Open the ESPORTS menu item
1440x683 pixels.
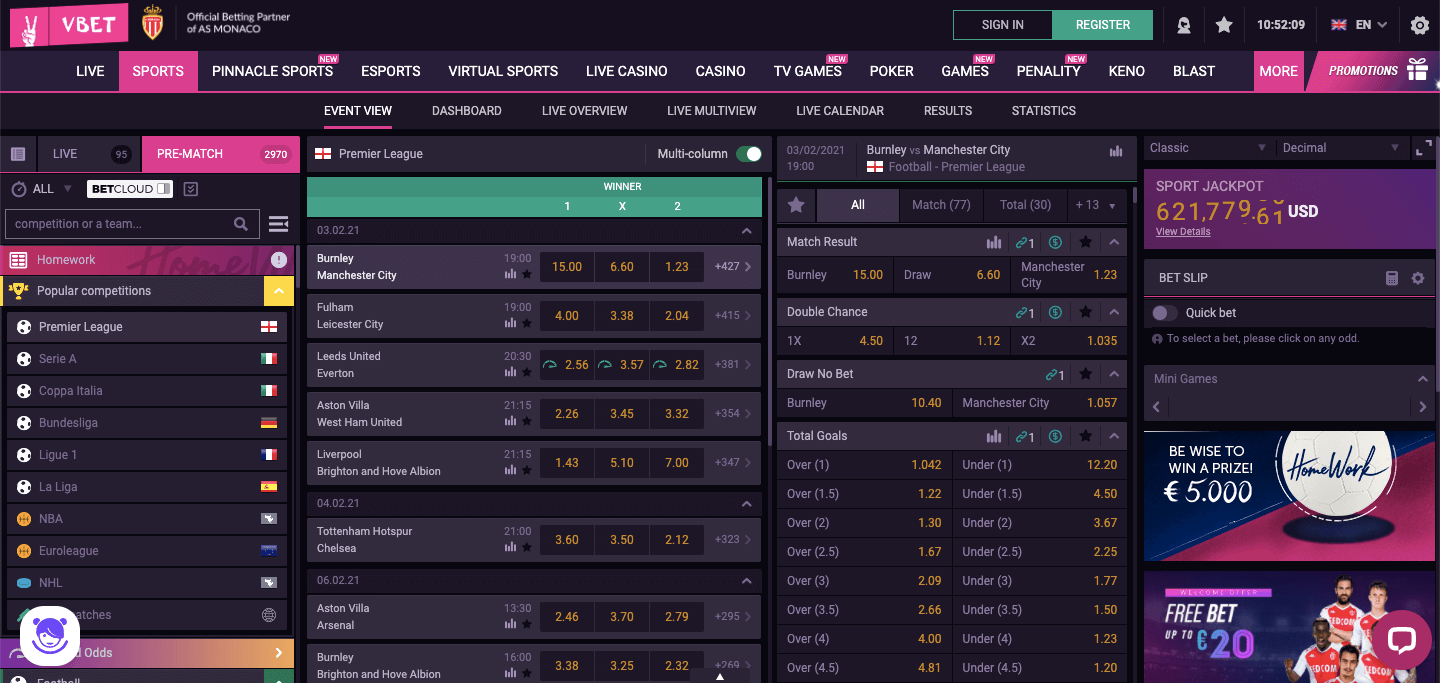click(x=390, y=71)
